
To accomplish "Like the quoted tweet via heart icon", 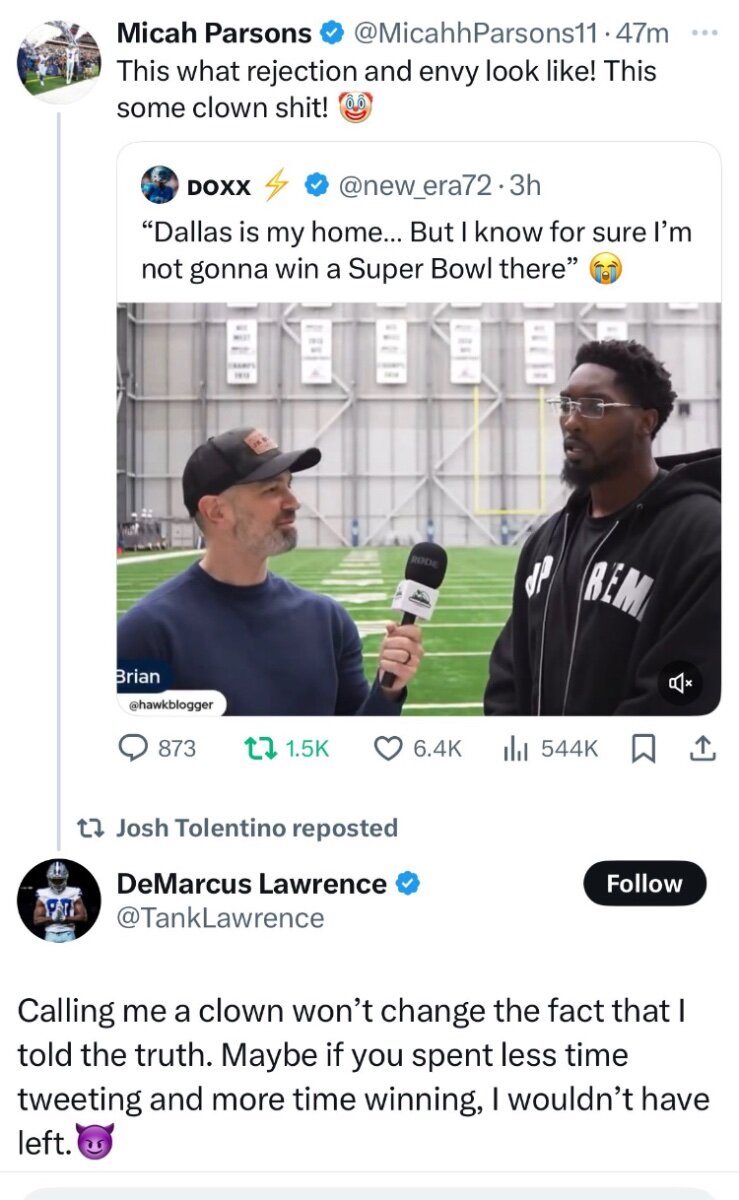I will pyautogui.click(x=387, y=748).
